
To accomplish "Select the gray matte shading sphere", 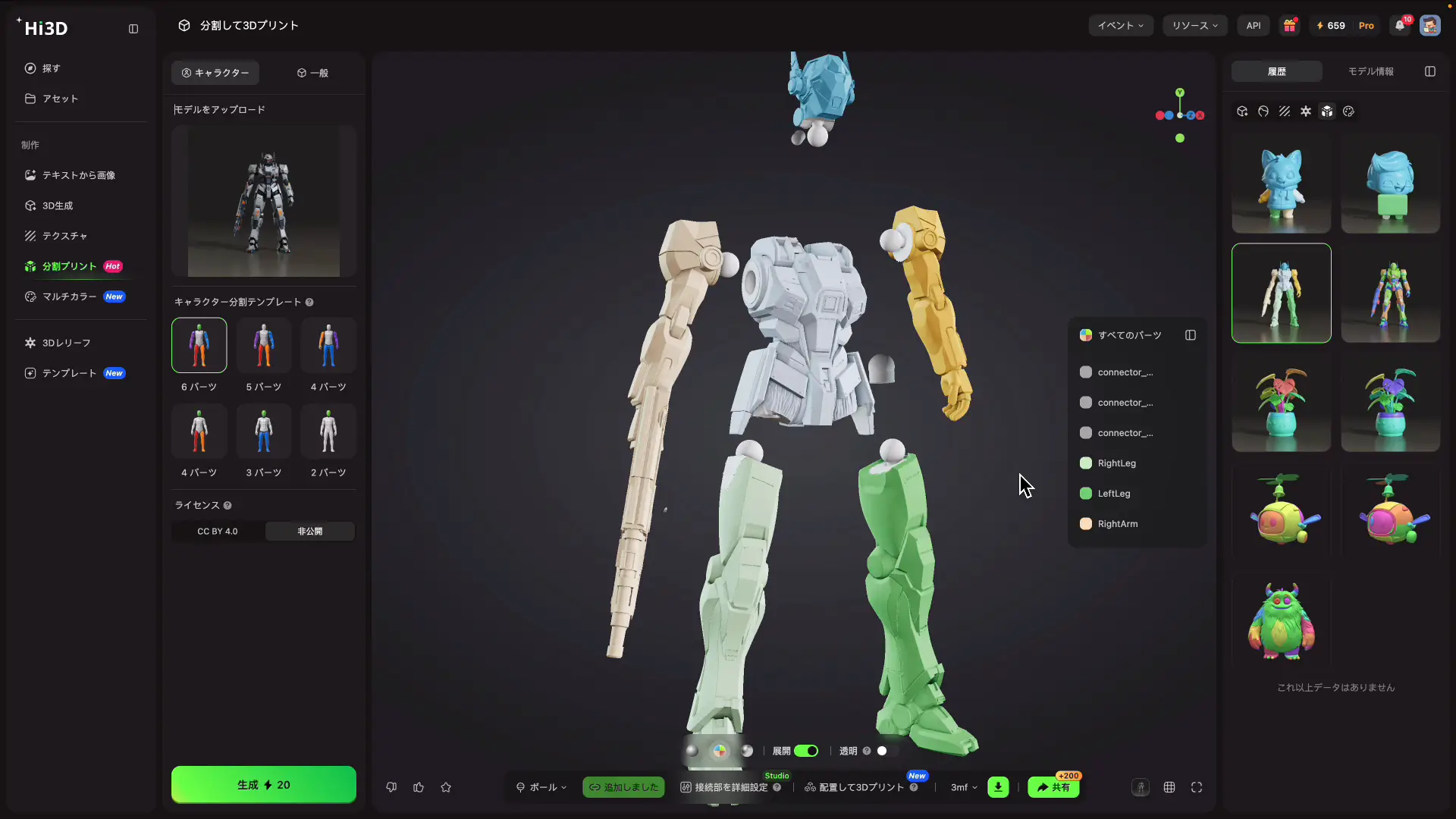I will tap(692, 751).
